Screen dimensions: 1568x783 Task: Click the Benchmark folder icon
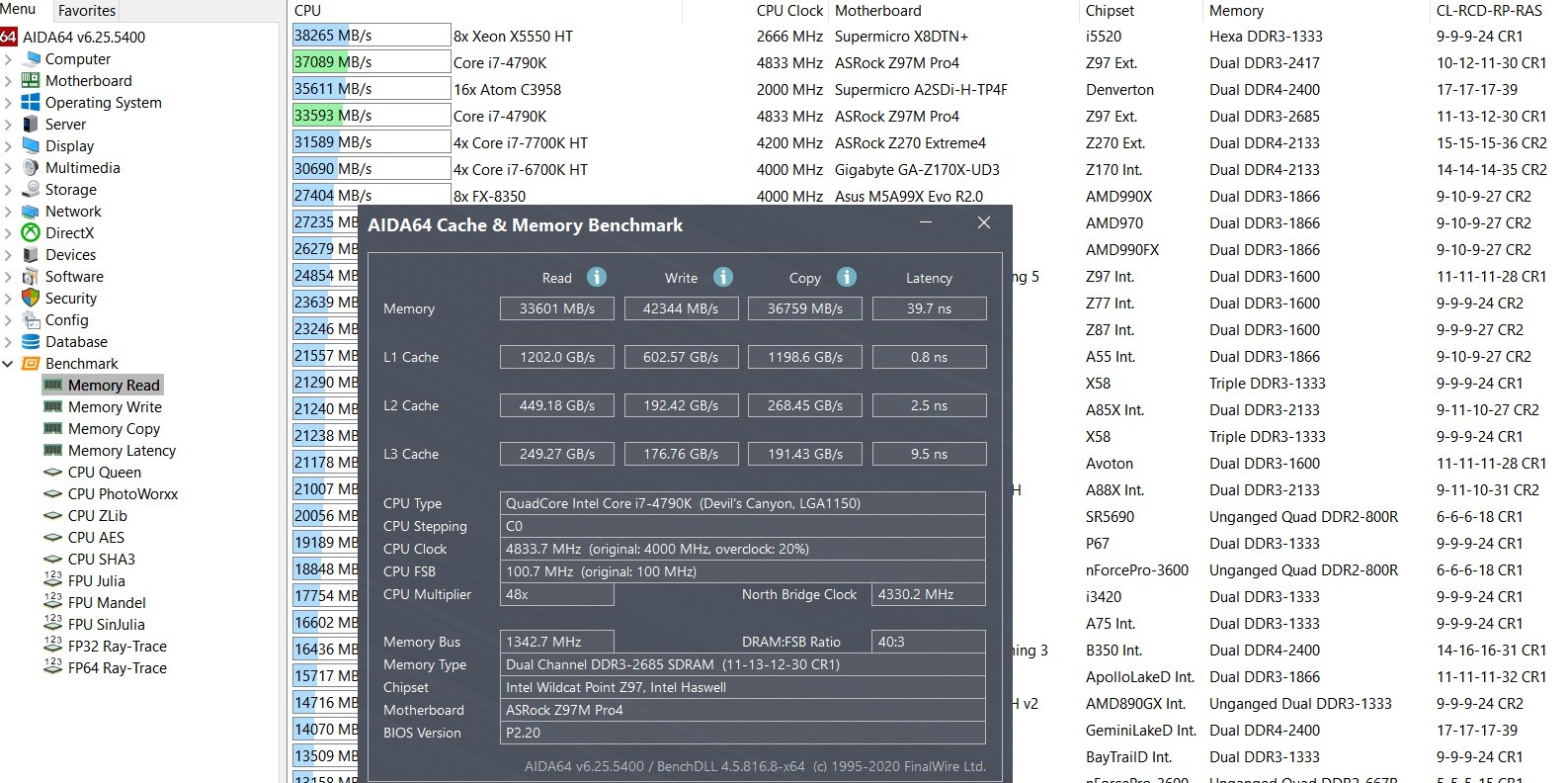(32, 364)
